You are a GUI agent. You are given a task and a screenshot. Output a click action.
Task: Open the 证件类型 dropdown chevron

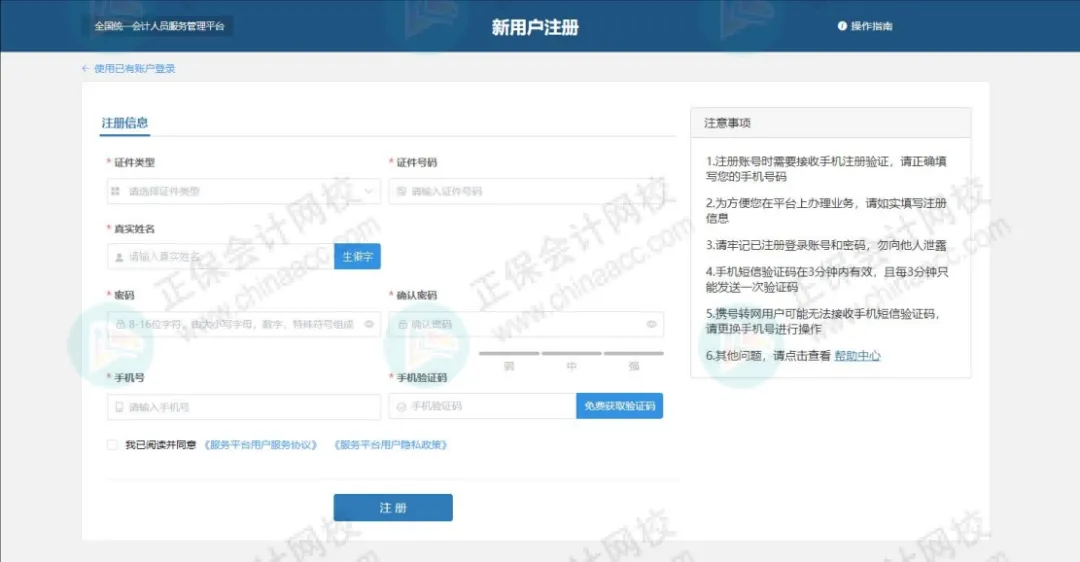369,191
